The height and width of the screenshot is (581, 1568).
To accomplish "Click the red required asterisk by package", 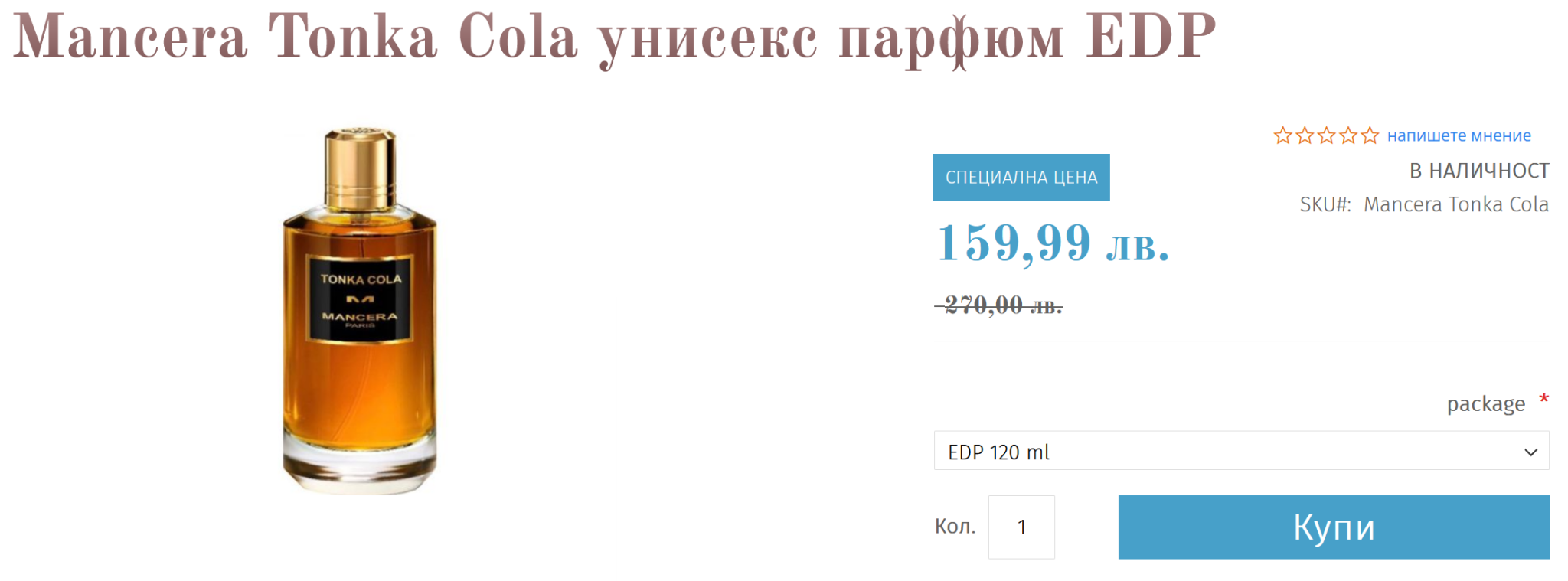I will pyautogui.click(x=1544, y=399).
